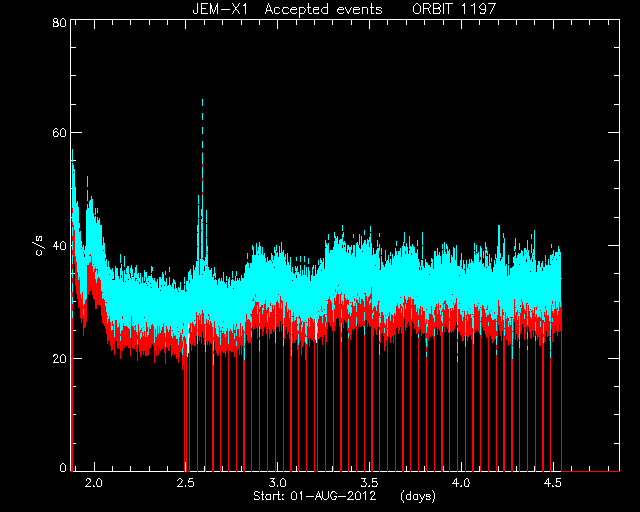640x512 pixels.
Task: Click the x-axis tick label 3.5
Action: tap(369, 483)
